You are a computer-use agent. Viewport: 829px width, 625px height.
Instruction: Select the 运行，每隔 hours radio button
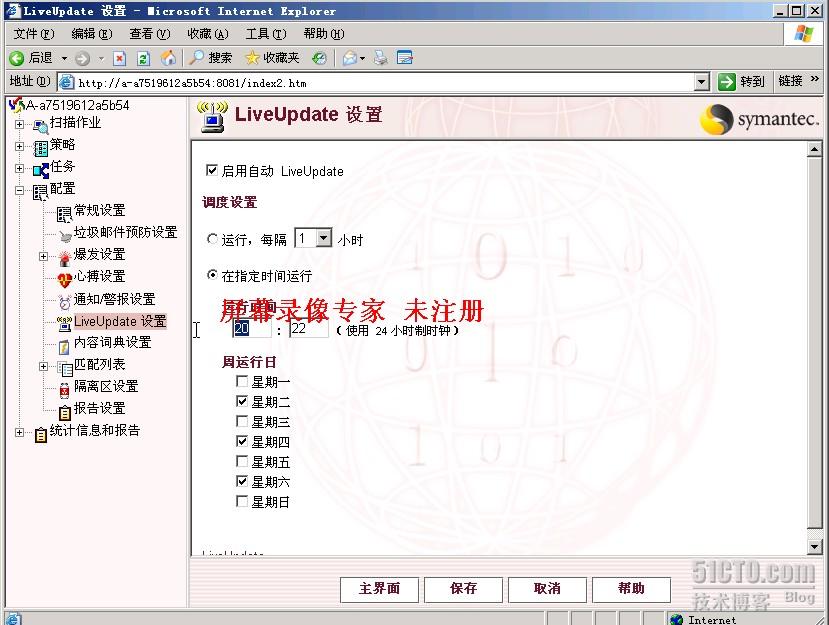coord(212,239)
